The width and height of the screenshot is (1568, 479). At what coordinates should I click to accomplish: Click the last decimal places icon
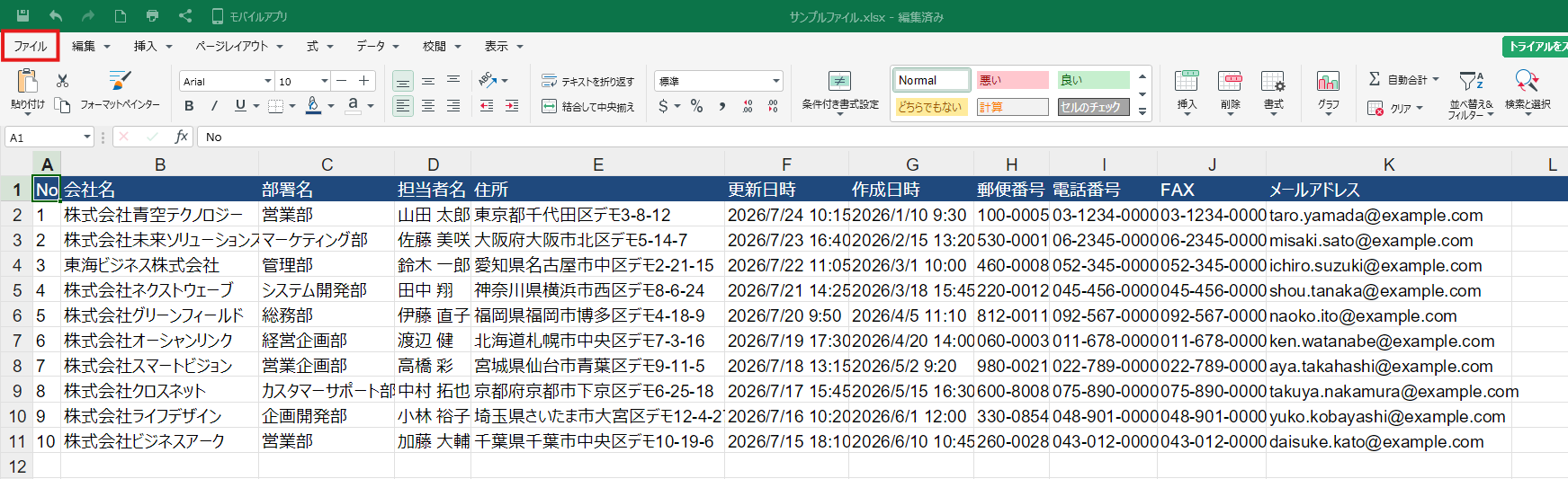773,106
